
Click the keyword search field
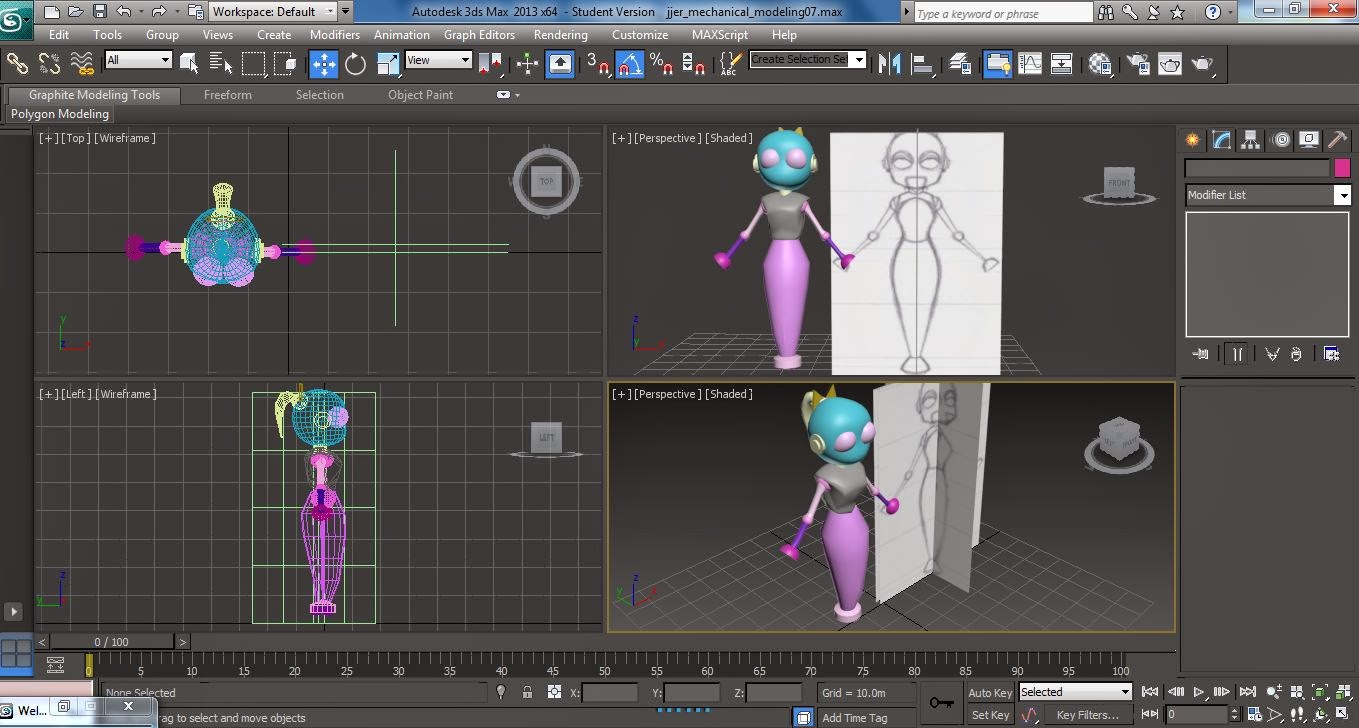[1003, 13]
